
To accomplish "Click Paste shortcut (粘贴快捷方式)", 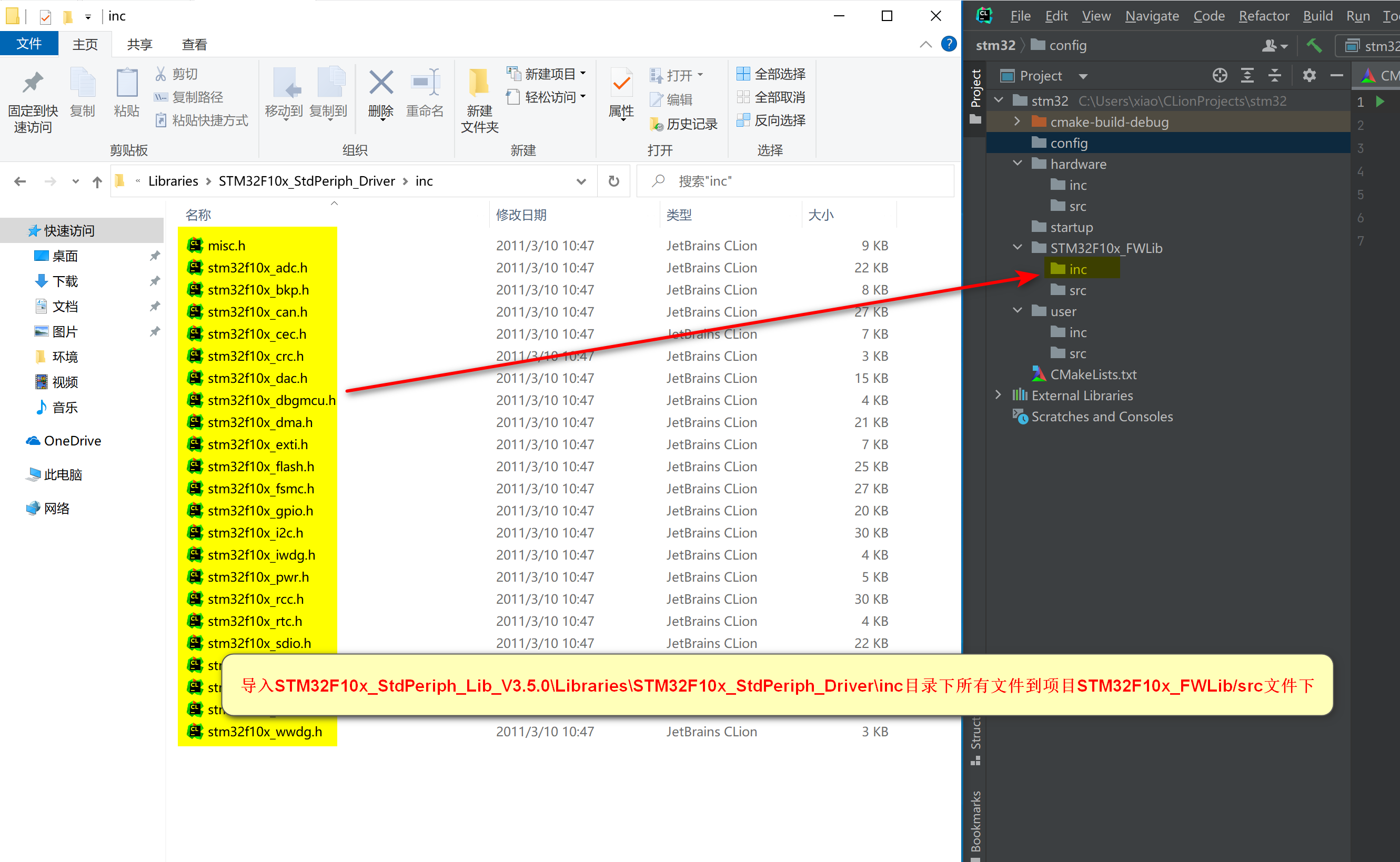I will tap(202, 120).
